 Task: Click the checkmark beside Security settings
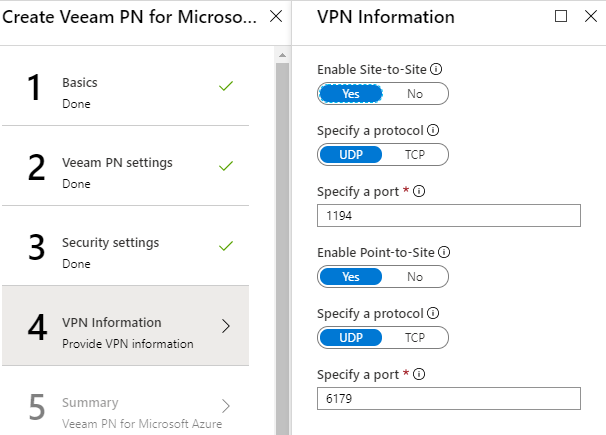226,246
